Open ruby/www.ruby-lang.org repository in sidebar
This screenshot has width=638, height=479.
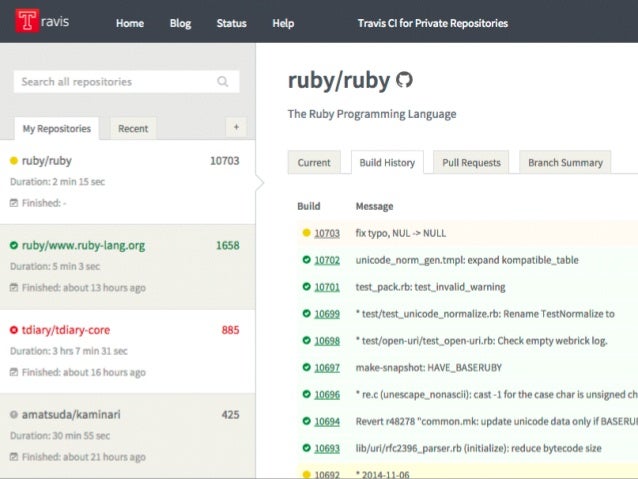click(x=83, y=245)
